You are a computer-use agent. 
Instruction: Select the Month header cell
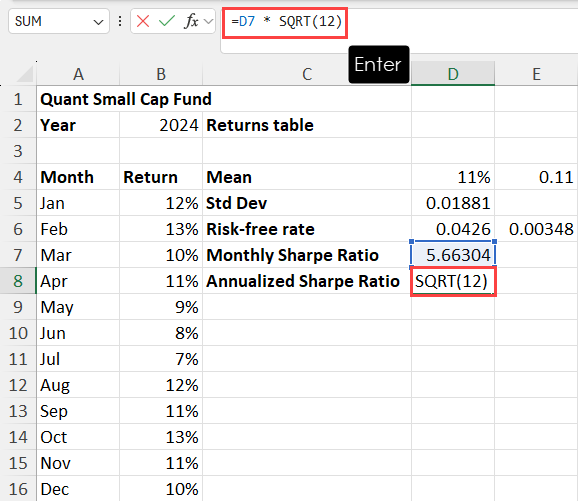[78, 177]
